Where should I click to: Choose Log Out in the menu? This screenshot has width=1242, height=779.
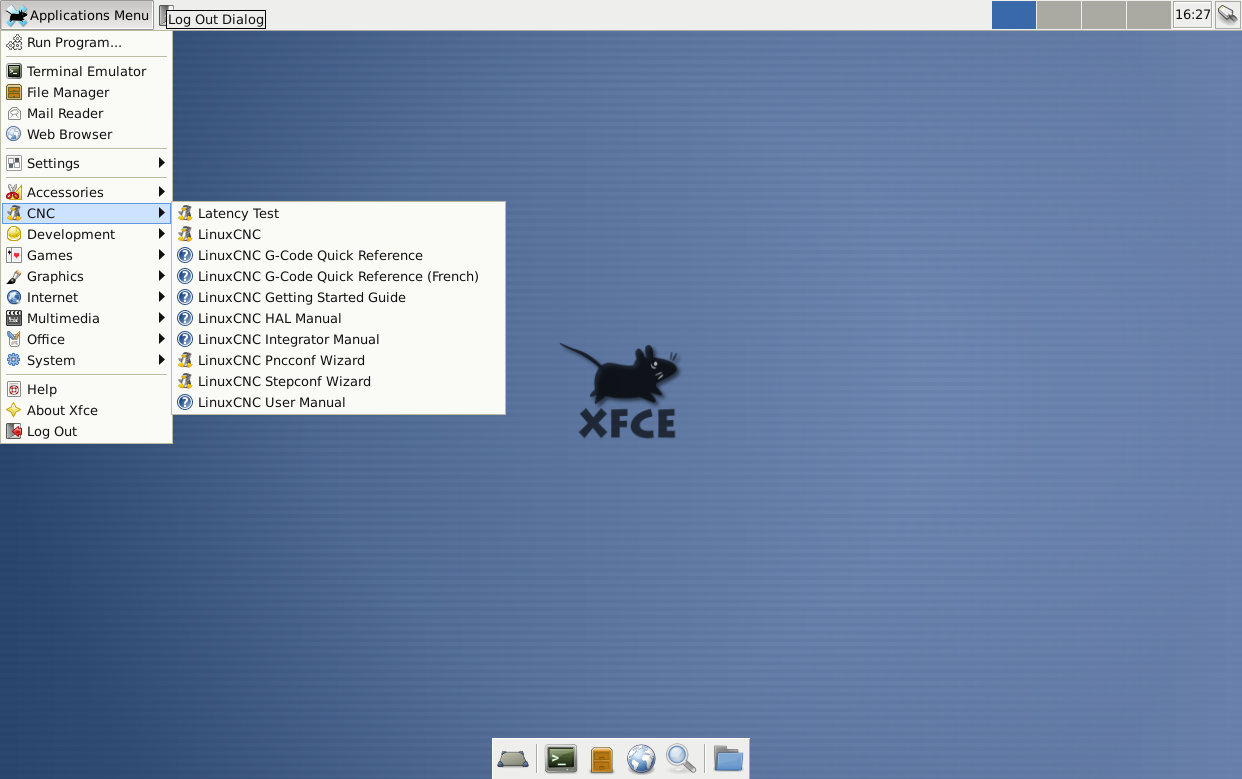coord(87,431)
